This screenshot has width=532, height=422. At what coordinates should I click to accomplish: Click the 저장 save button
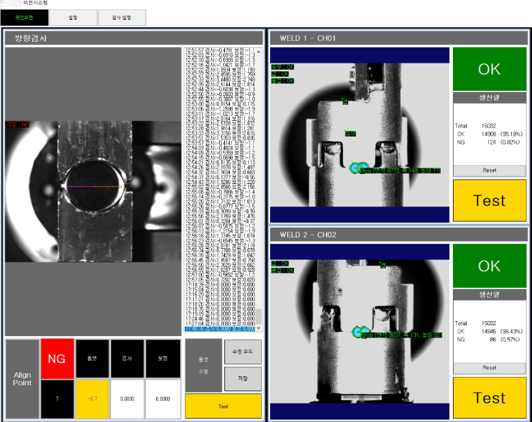point(243,379)
